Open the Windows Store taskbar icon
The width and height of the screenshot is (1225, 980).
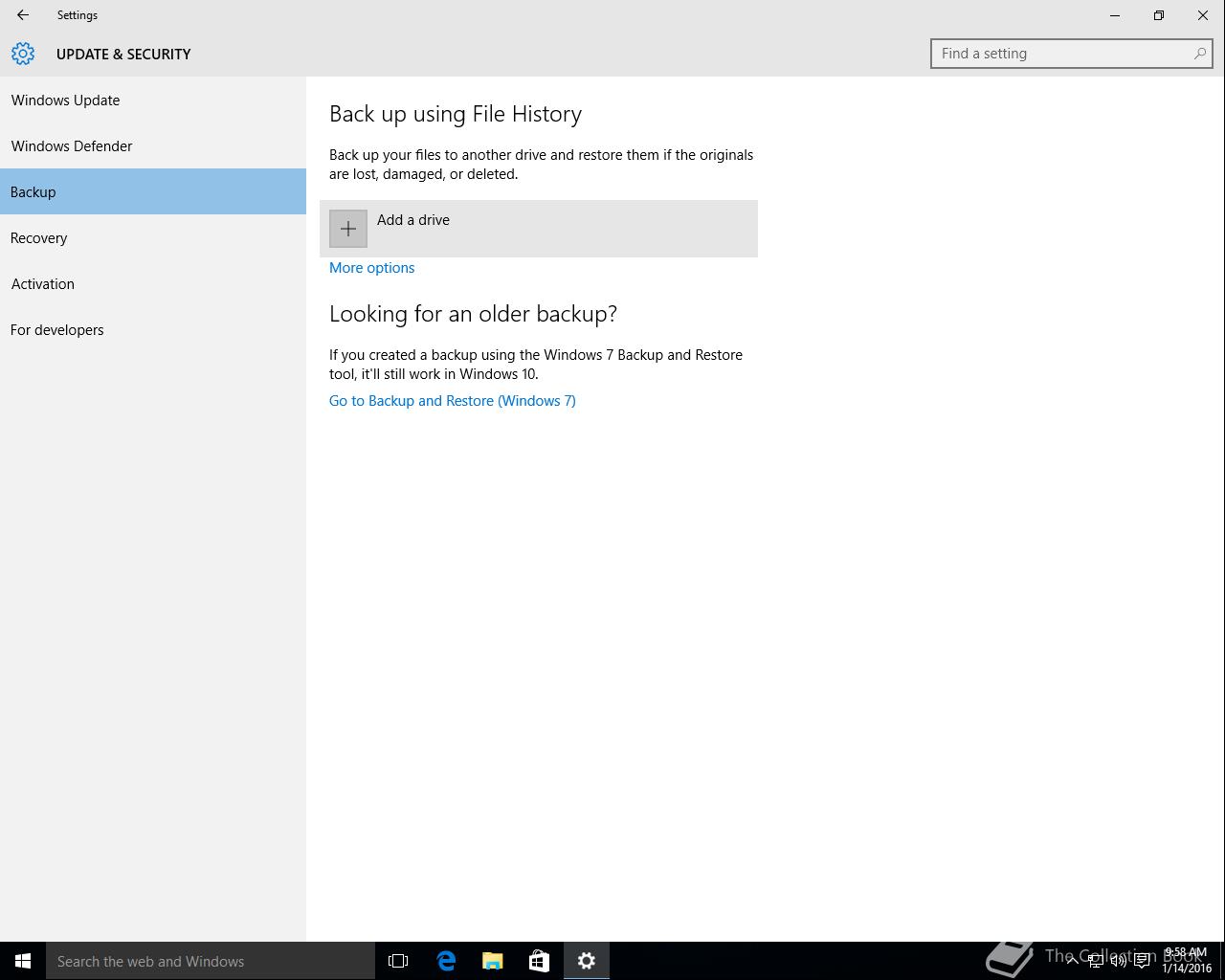(539, 961)
